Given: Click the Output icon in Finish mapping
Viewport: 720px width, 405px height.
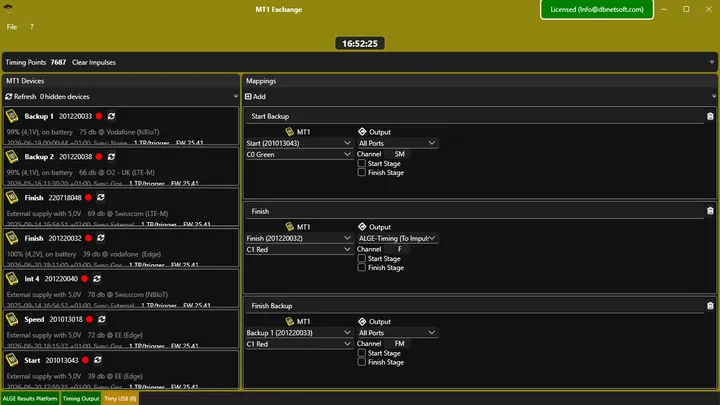Looking at the screenshot, I should [362, 226].
